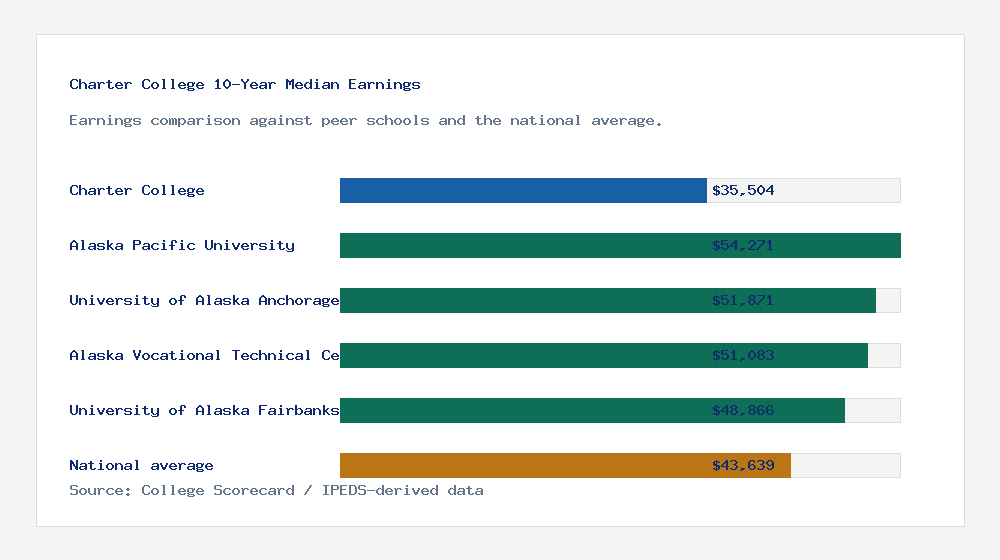Click the '$35,504' value
The width and height of the screenshot is (1000, 560).
743,190
